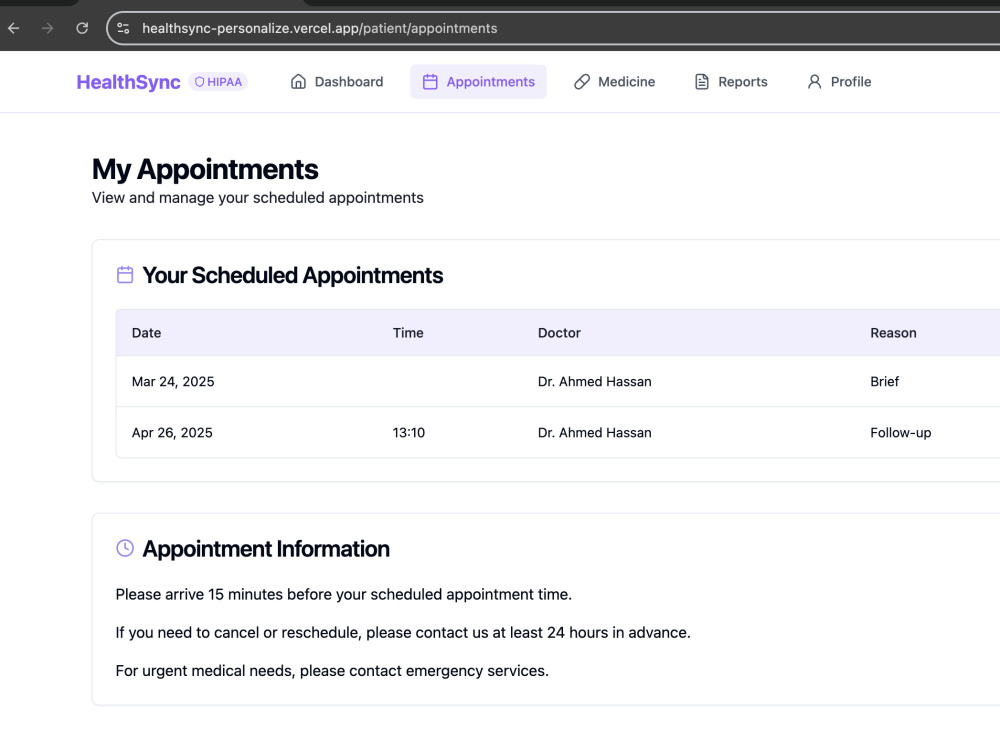Click the Reason column header
This screenshot has height=750, width=1000.
[x=893, y=333]
